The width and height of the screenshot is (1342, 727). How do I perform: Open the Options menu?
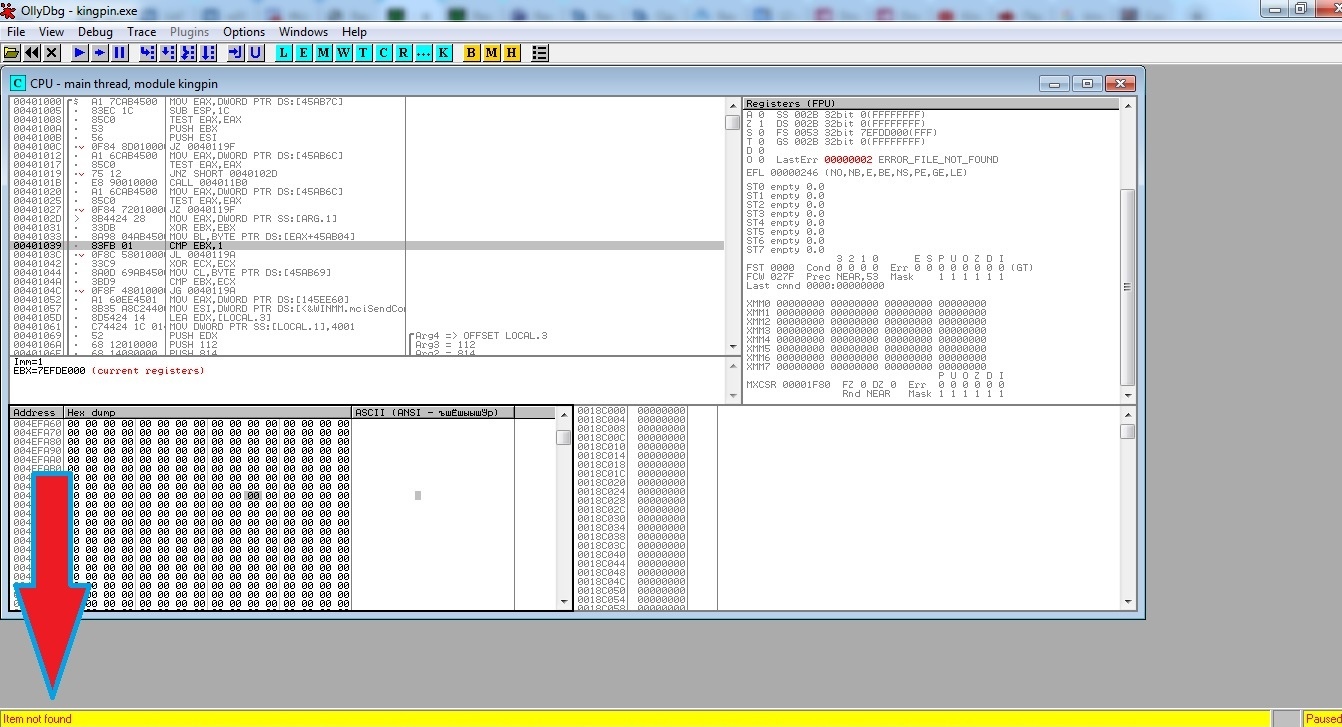click(244, 32)
